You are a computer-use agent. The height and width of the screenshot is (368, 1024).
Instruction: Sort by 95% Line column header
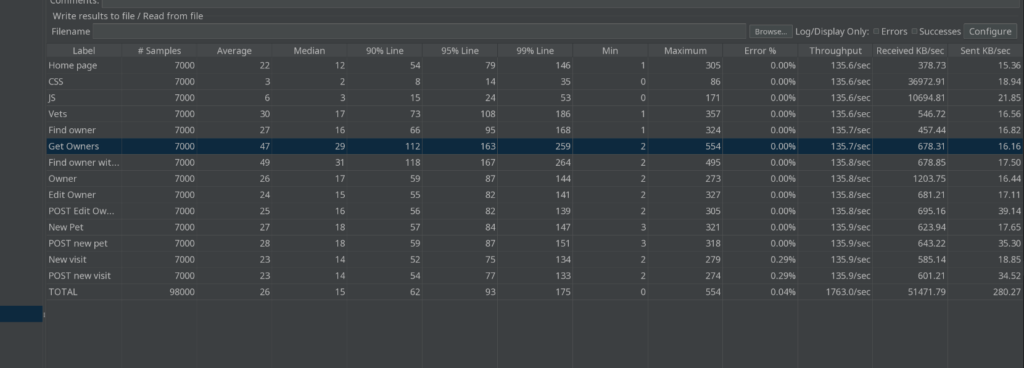[460, 50]
